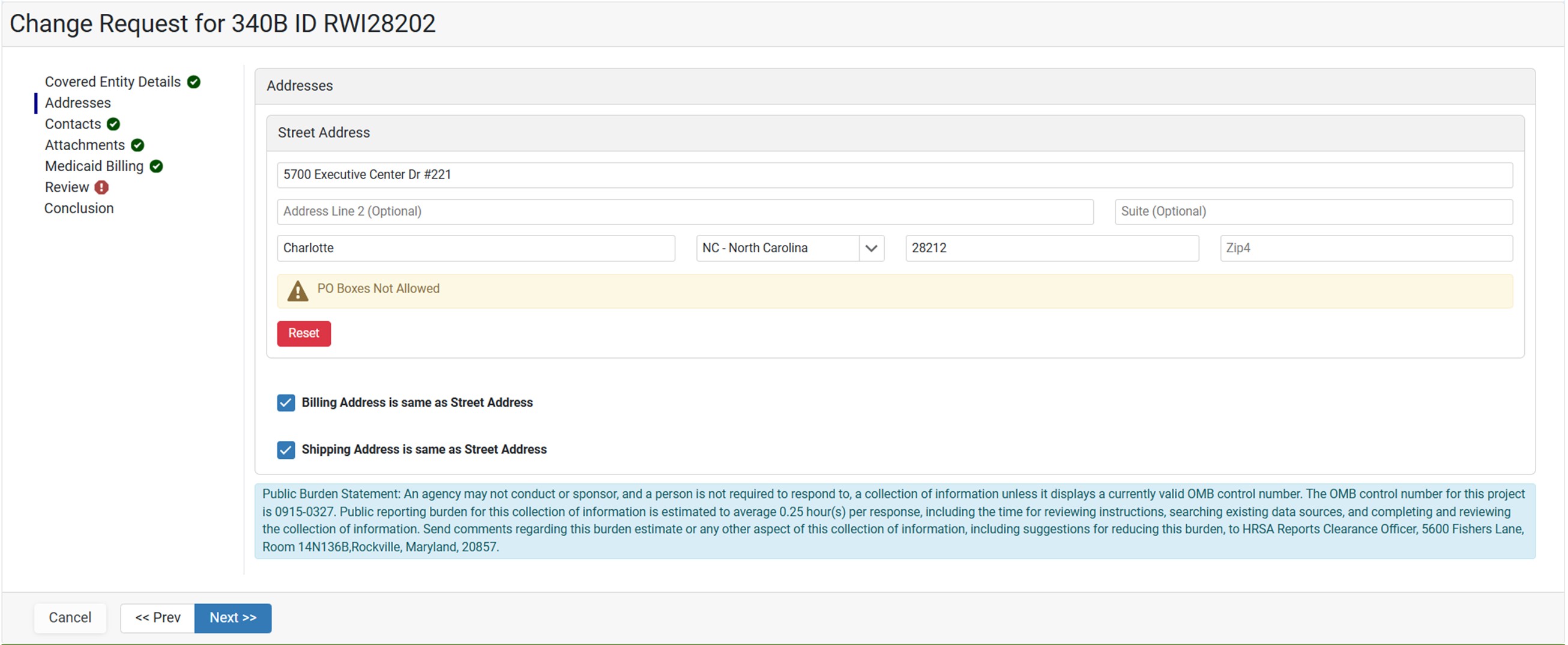Viewport: 1568px width, 645px height.
Task: Go to the Addresses step in sidebar
Action: (x=78, y=103)
